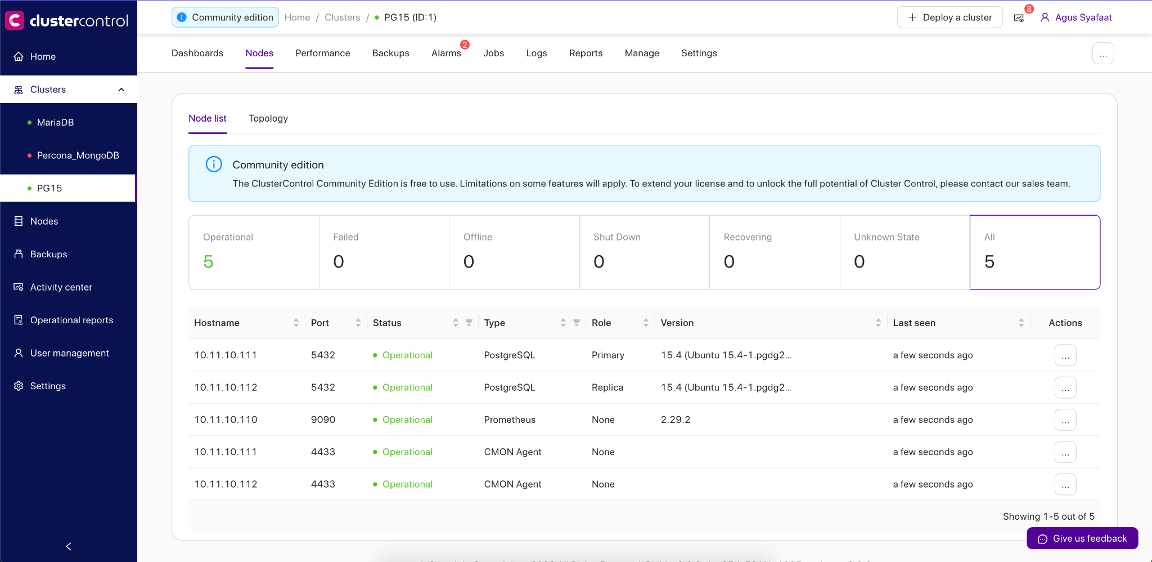
Task: Click the Home icon in sidebar
Action: (18, 57)
